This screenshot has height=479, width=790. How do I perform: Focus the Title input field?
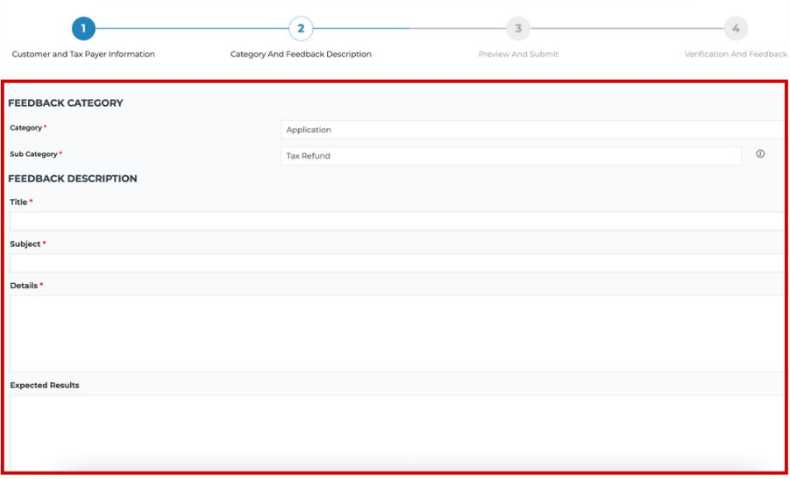click(395, 221)
